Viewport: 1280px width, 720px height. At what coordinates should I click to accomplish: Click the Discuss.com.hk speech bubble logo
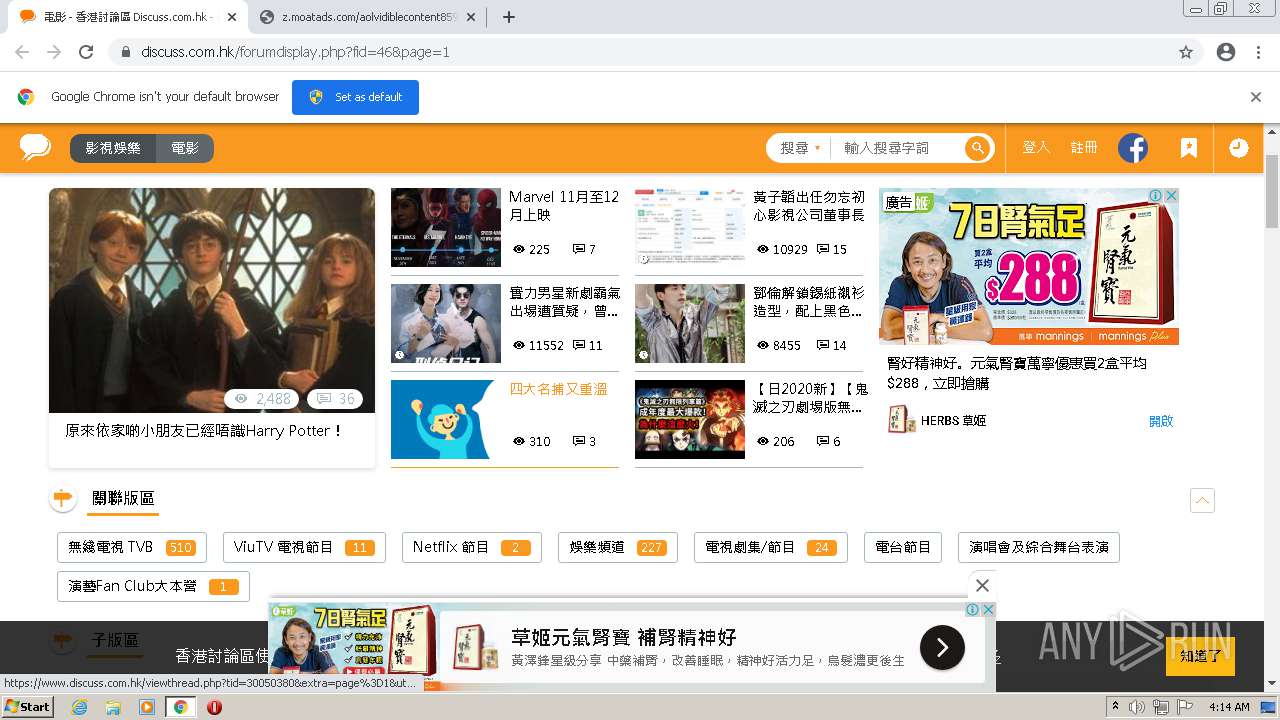click(x=35, y=148)
